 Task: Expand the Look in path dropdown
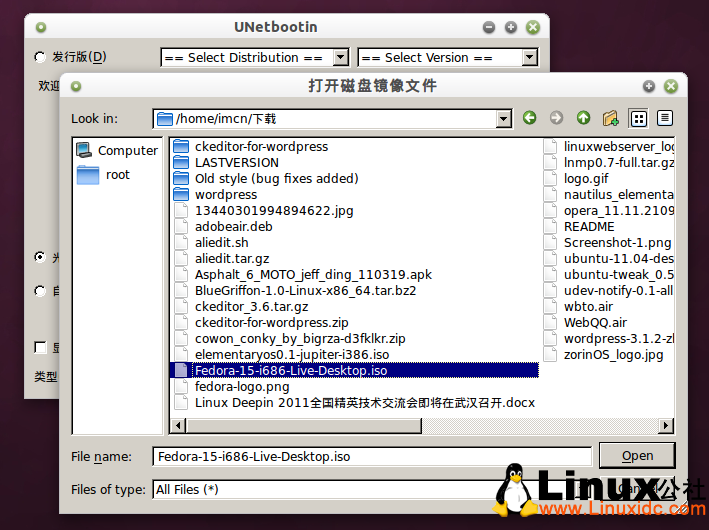[503, 119]
